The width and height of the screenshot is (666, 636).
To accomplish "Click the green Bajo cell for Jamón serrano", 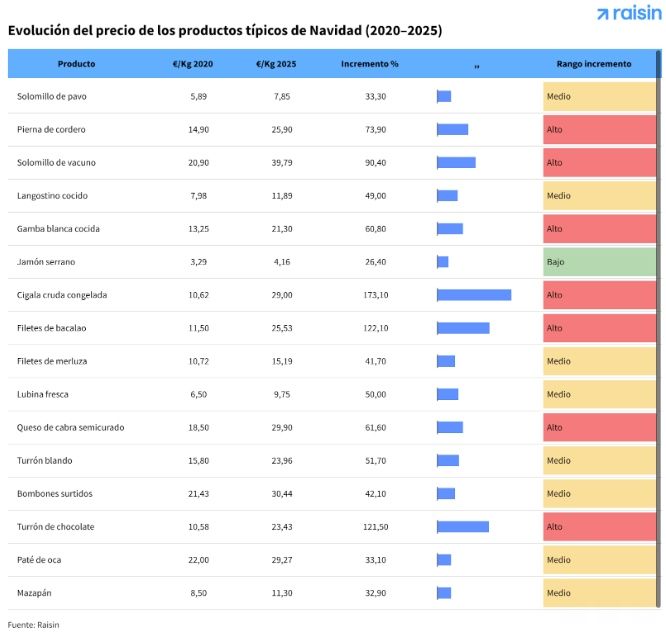I will point(599,262).
